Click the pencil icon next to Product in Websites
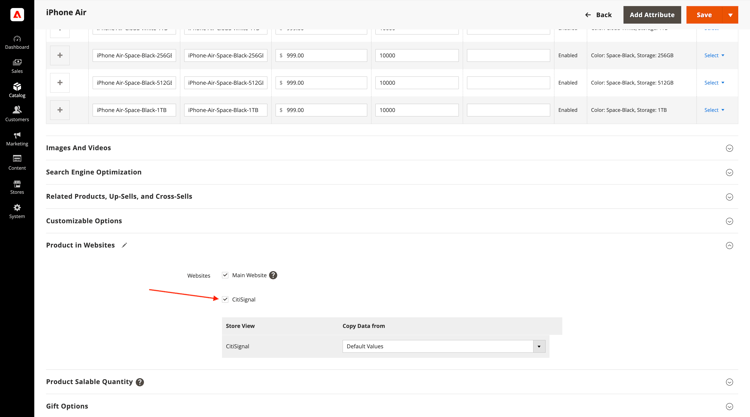Image resolution: width=750 pixels, height=417 pixels. [x=124, y=245]
